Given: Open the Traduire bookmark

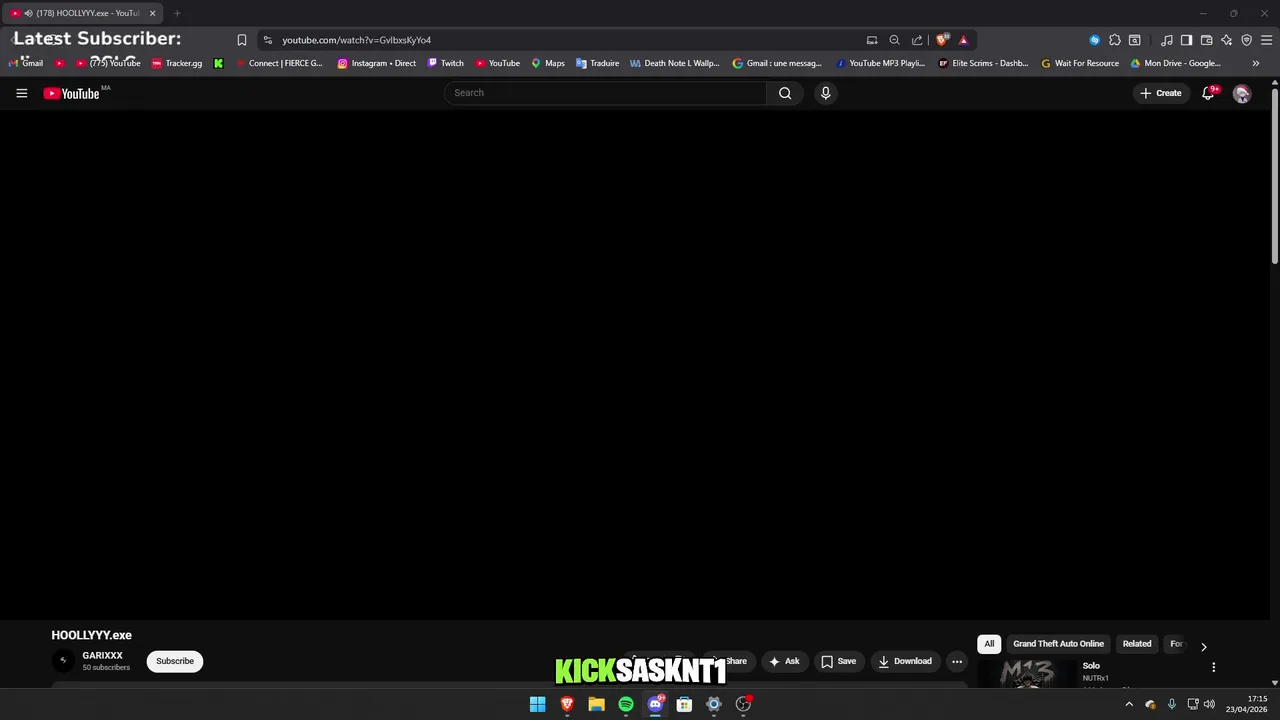Looking at the screenshot, I should (597, 63).
